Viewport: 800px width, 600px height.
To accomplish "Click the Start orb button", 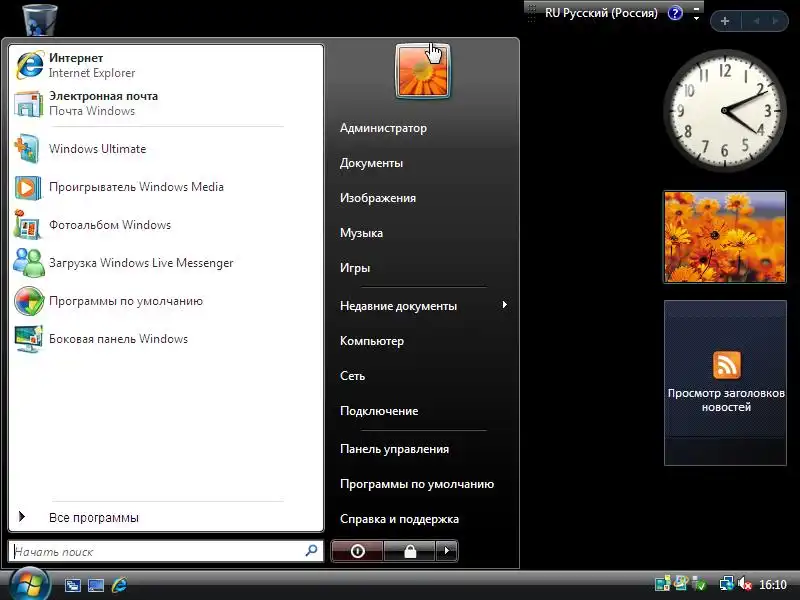I will point(30,585).
